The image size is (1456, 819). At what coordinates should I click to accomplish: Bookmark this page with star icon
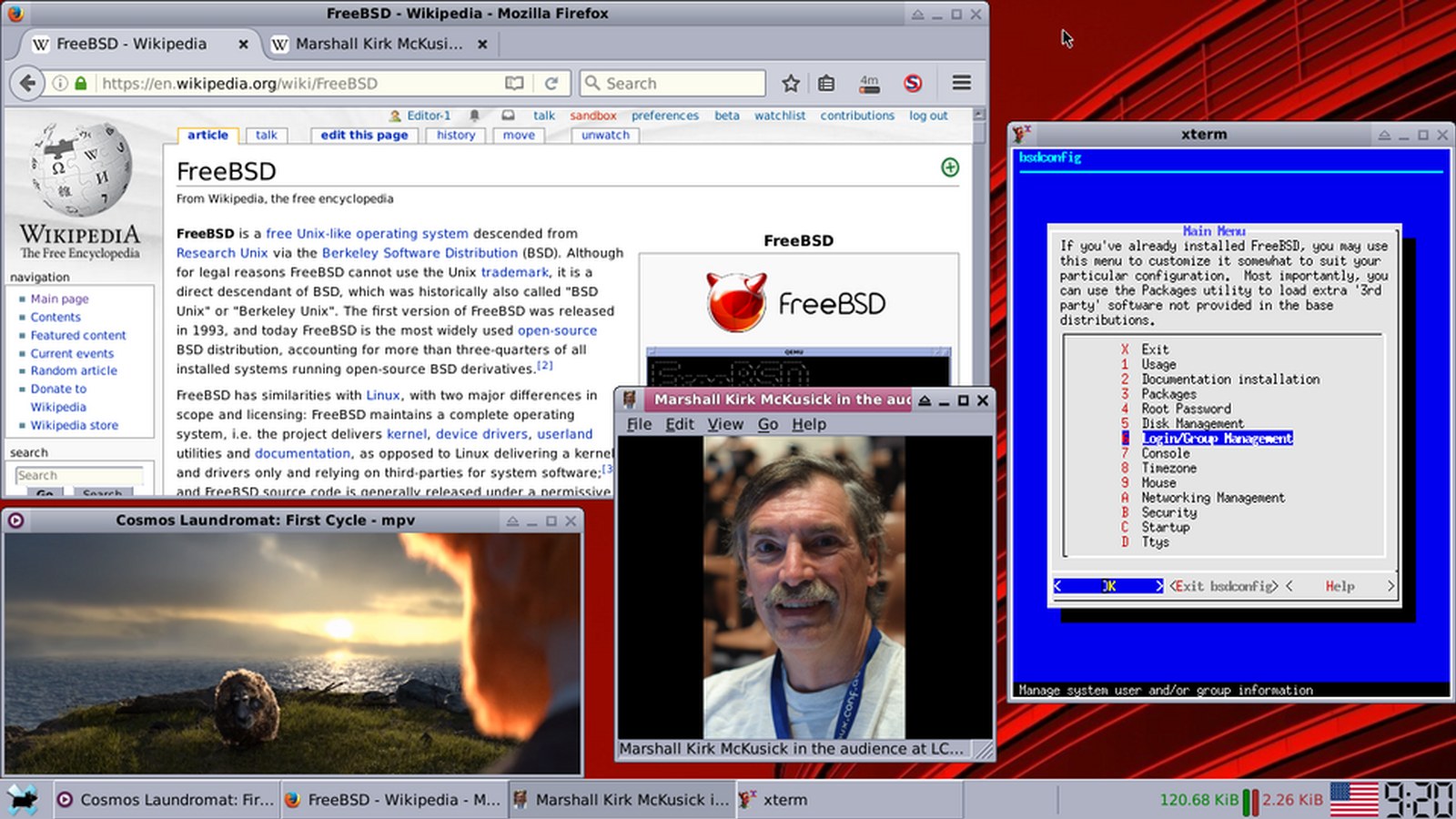click(791, 83)
